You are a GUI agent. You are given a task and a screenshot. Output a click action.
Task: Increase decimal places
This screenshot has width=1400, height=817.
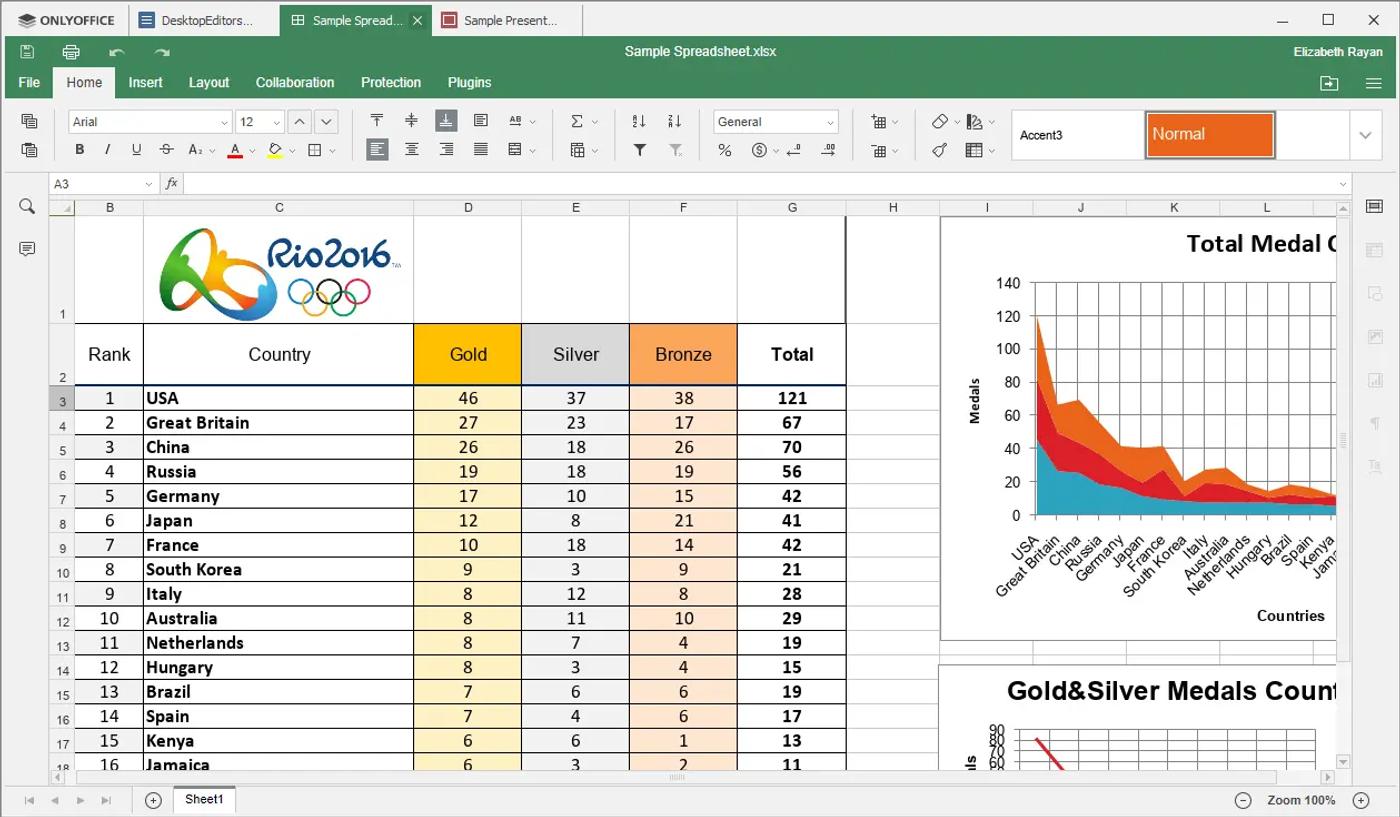[829, 148]
